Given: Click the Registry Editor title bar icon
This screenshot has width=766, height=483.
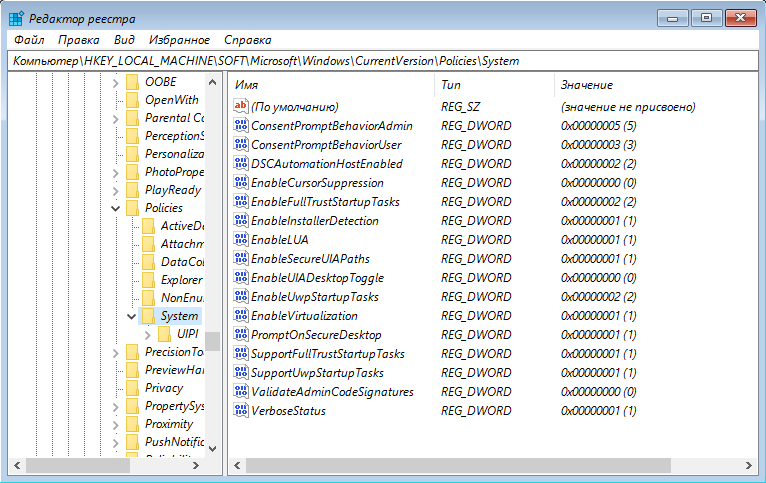Looking at the screenshot, I should (17, 17).
